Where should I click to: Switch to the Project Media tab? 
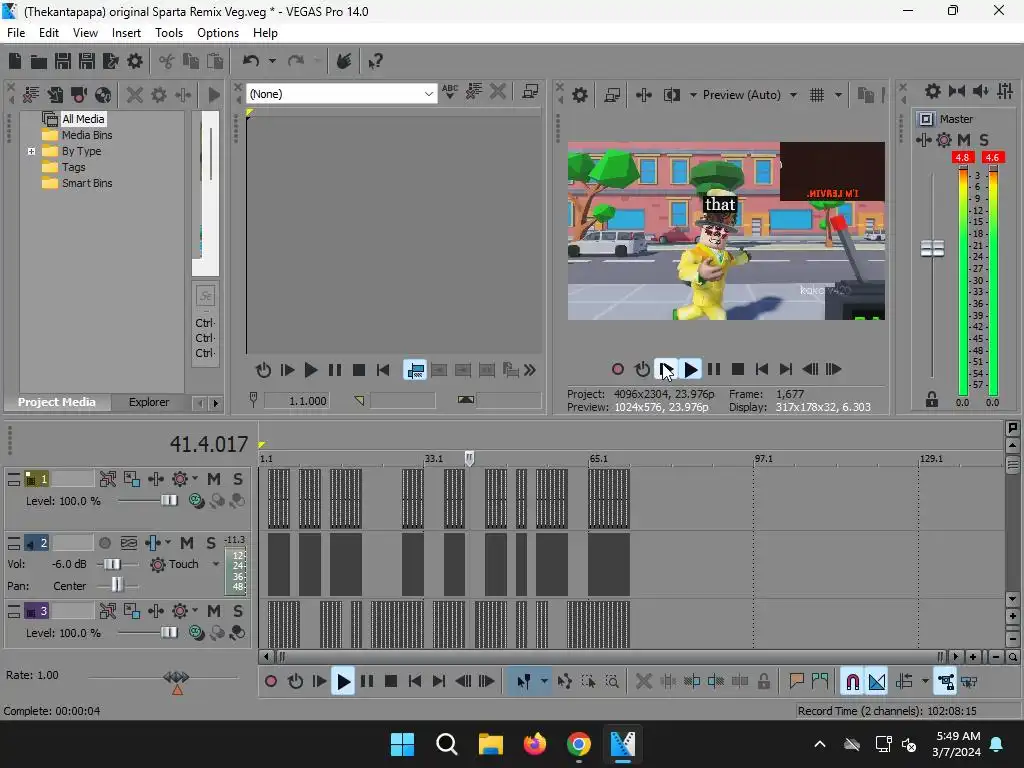(57, 402)
